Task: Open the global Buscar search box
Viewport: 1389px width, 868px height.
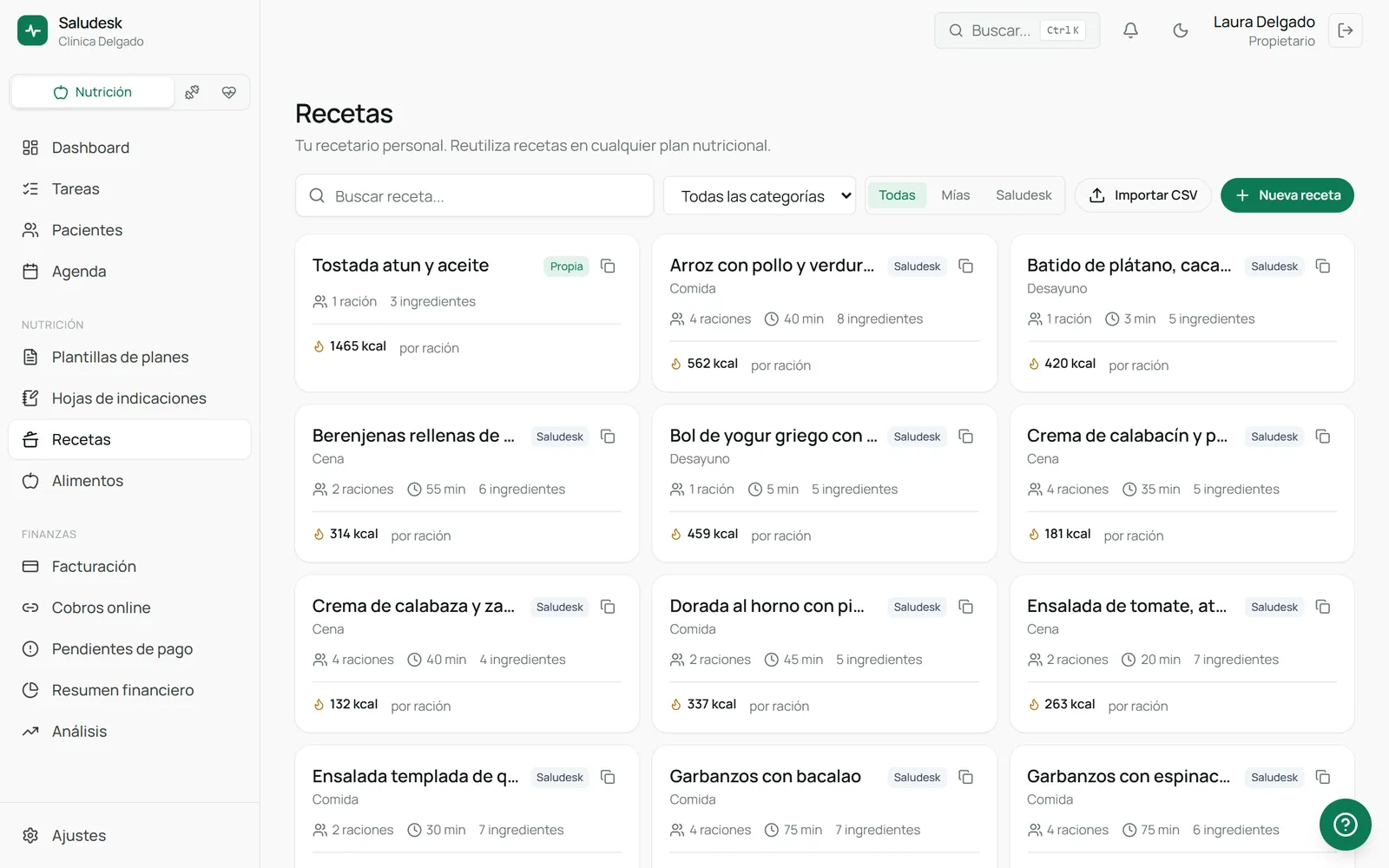Action: pos(1017,30)
